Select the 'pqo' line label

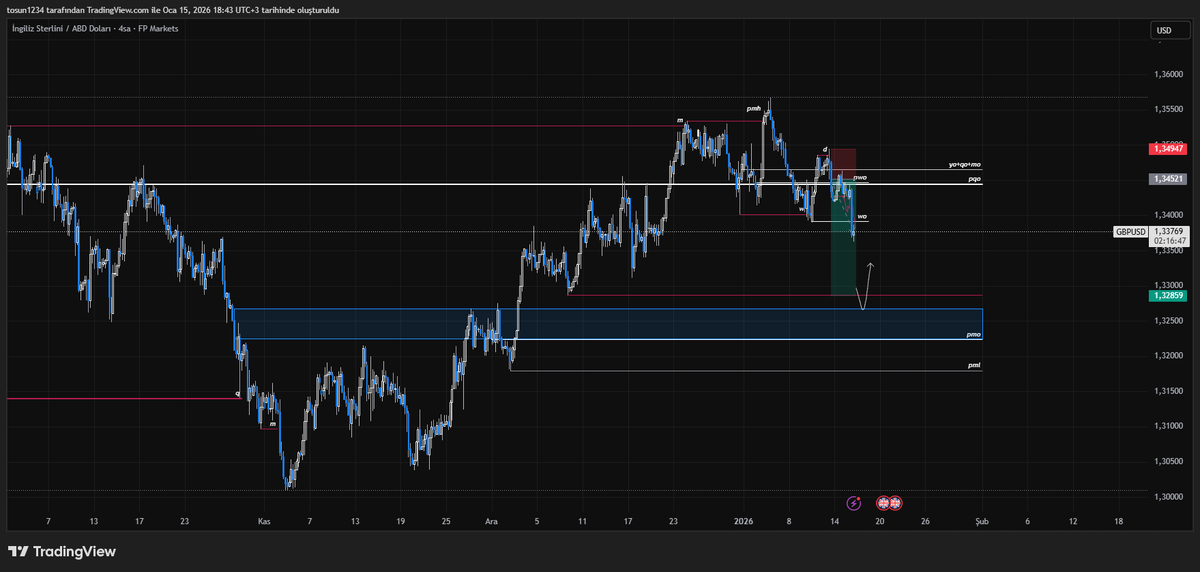click(974, 179)
